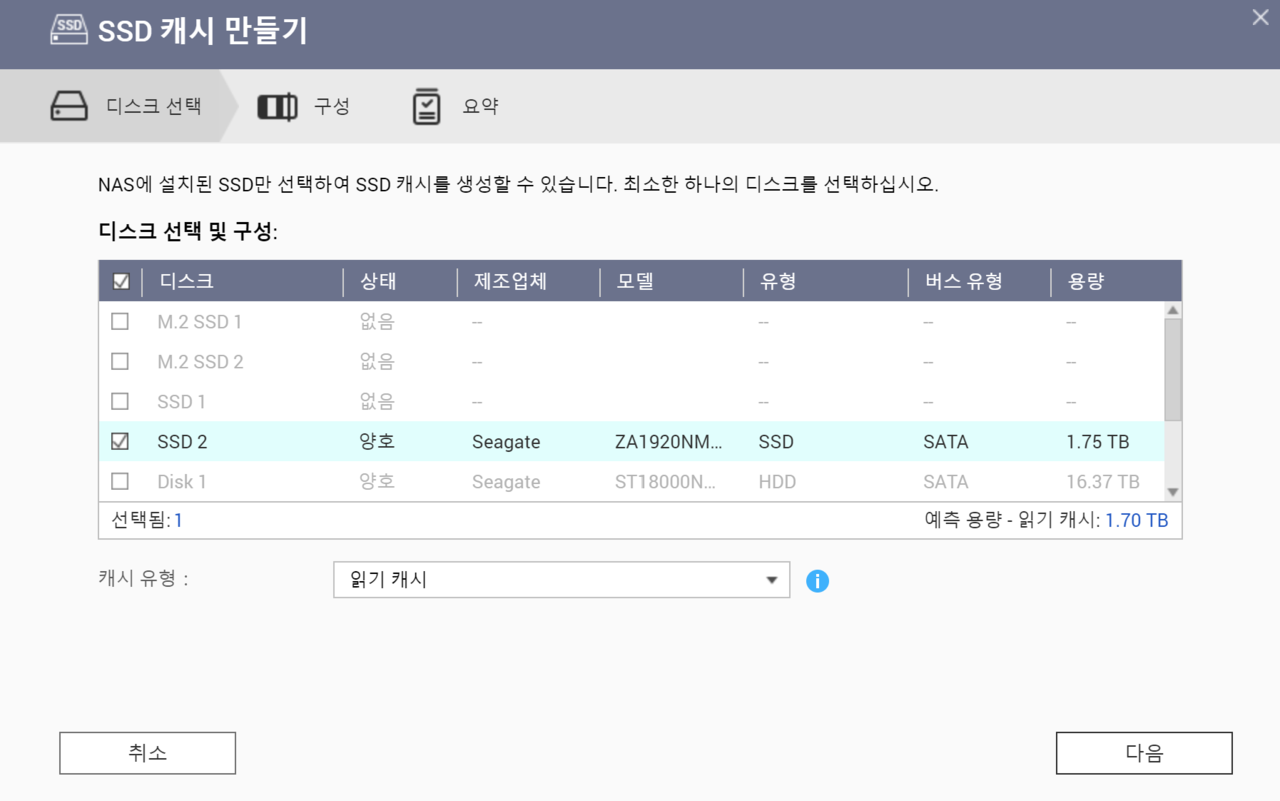Click the summary clipboard icon

(x=427, y=106)
